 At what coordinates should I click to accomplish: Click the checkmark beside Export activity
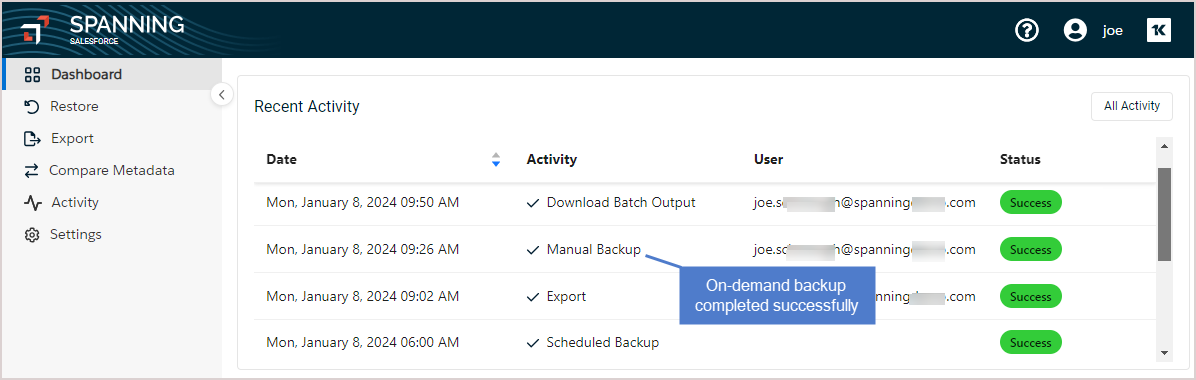[533, 297]
